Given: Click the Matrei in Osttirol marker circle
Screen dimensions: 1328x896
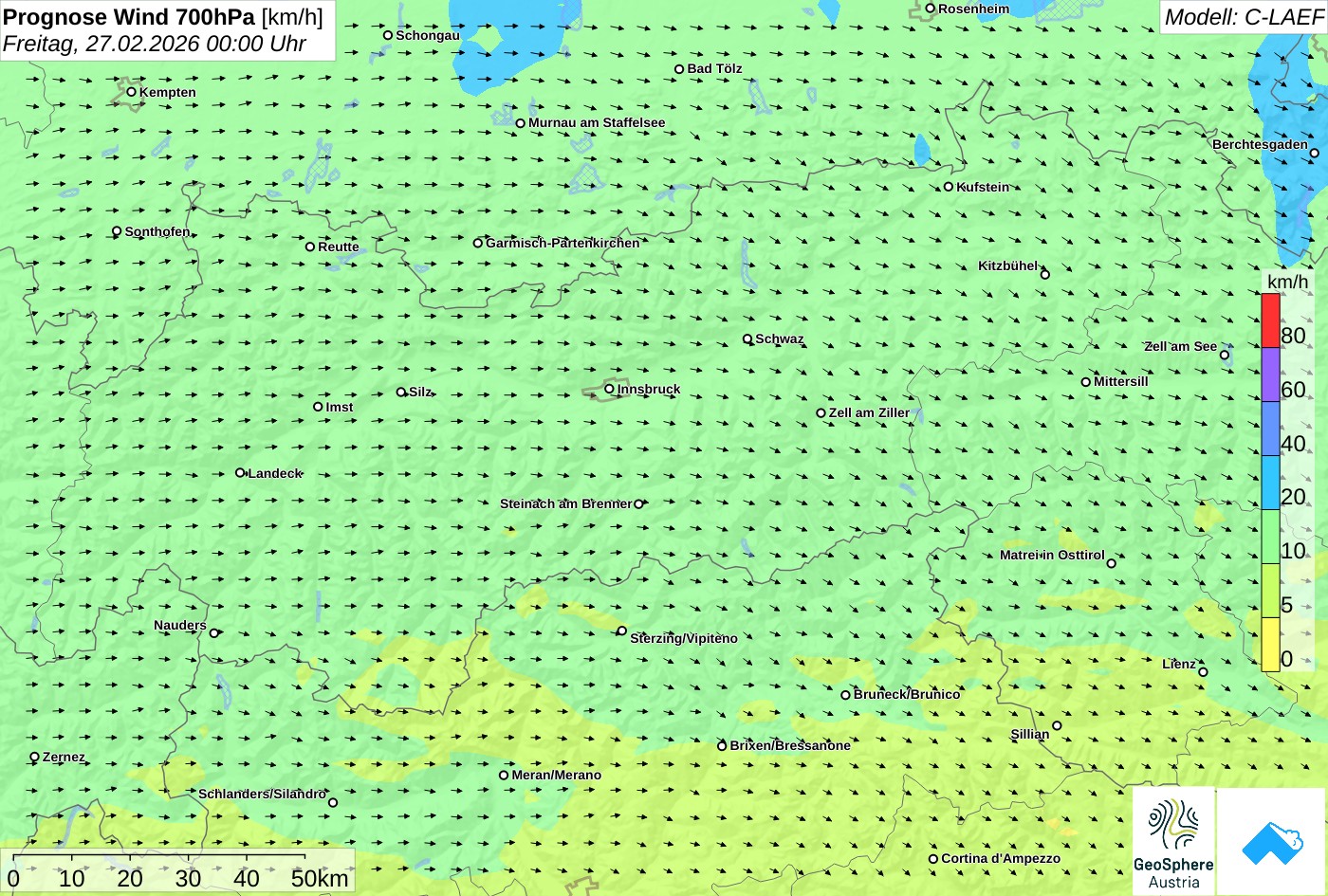Looking at the screenshot, I should coord(1112,563).
